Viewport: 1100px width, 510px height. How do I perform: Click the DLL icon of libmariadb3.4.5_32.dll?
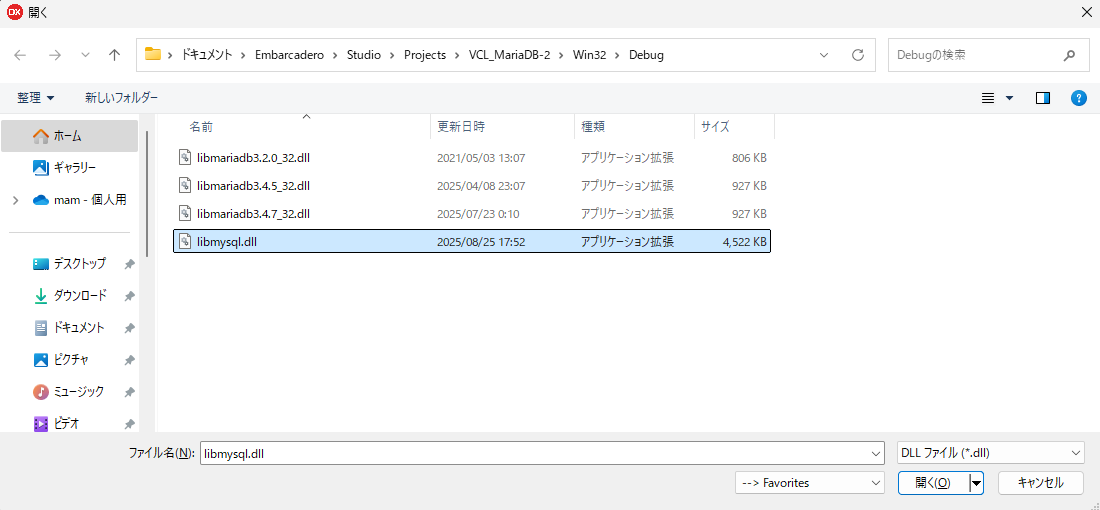pyautogui.click(x=185, y=186)
